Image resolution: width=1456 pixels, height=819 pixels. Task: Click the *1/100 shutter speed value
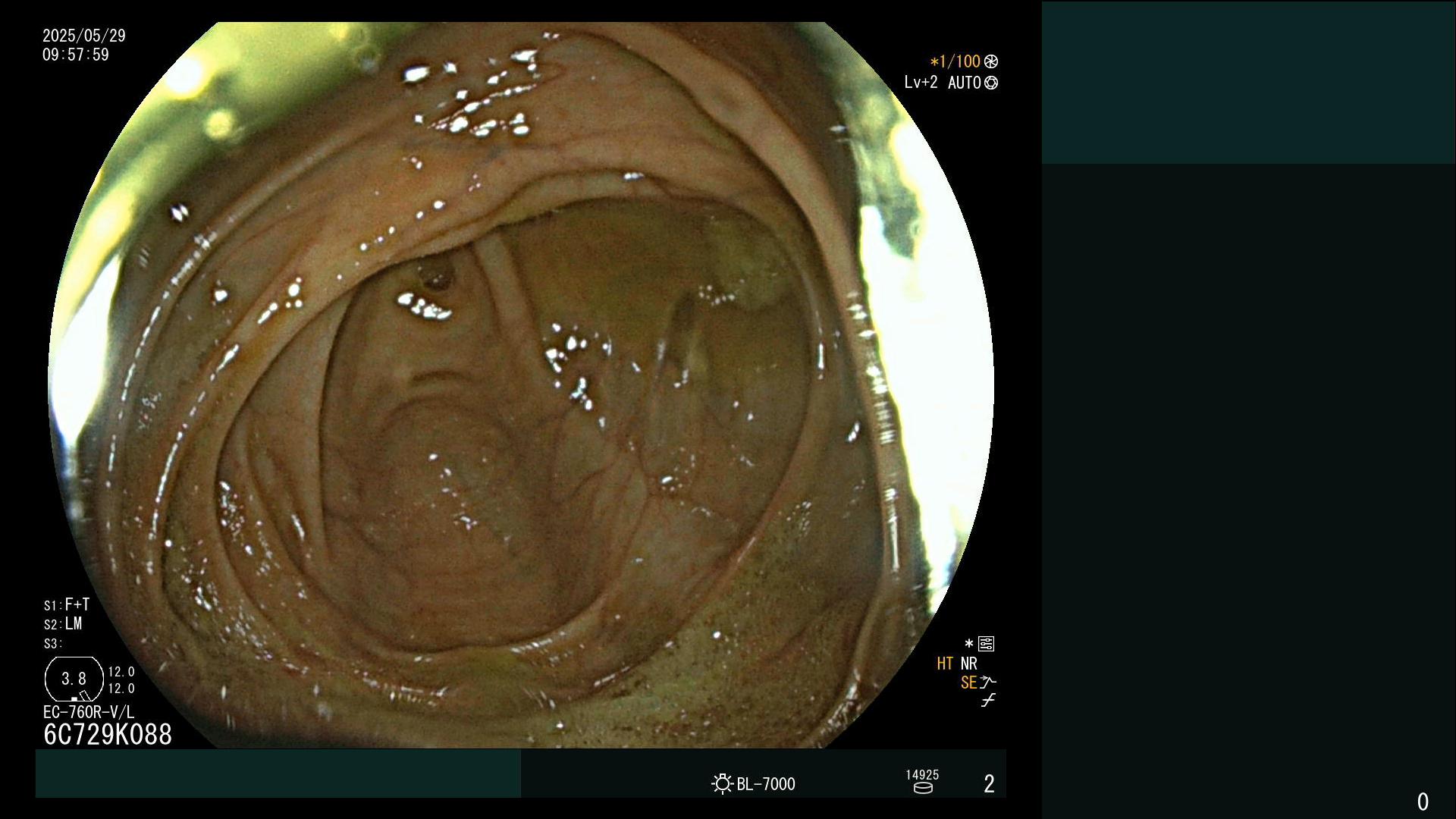point(955,61)
